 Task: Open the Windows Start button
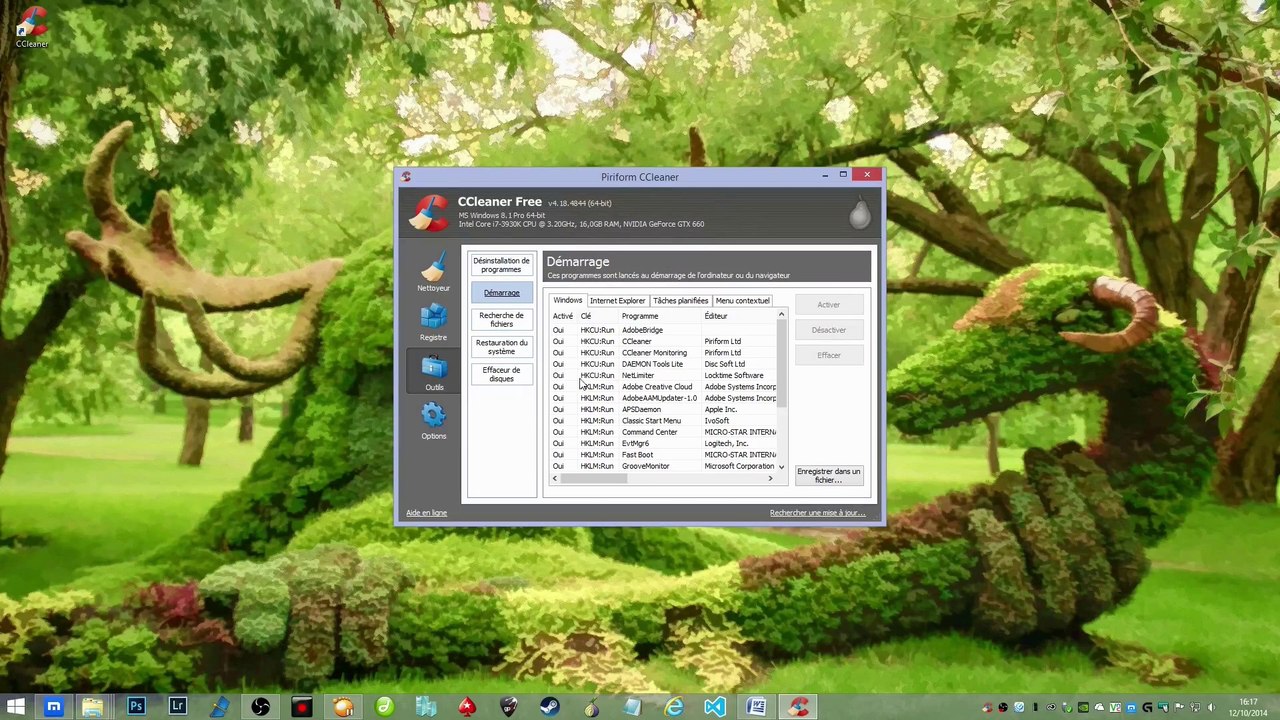click(x=15, y=708)
